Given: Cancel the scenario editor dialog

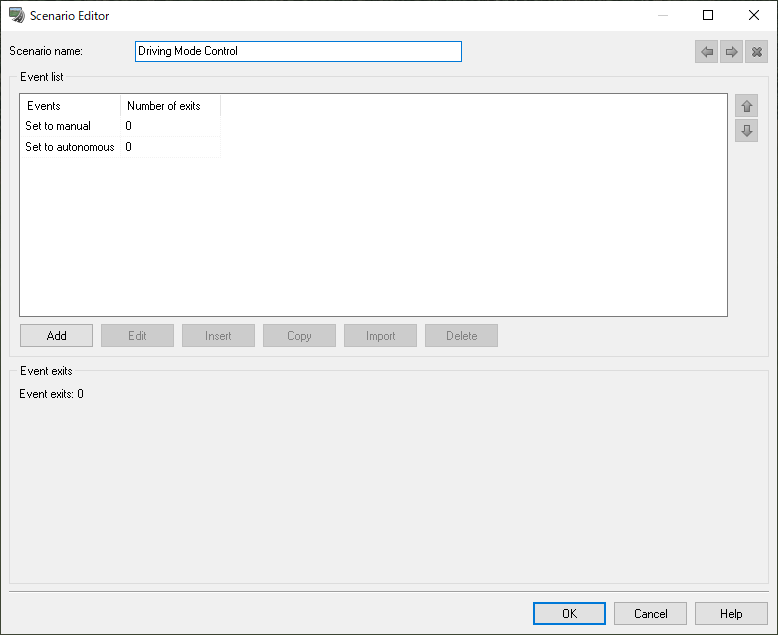Looking at the screenshot, I should point(650,614).
